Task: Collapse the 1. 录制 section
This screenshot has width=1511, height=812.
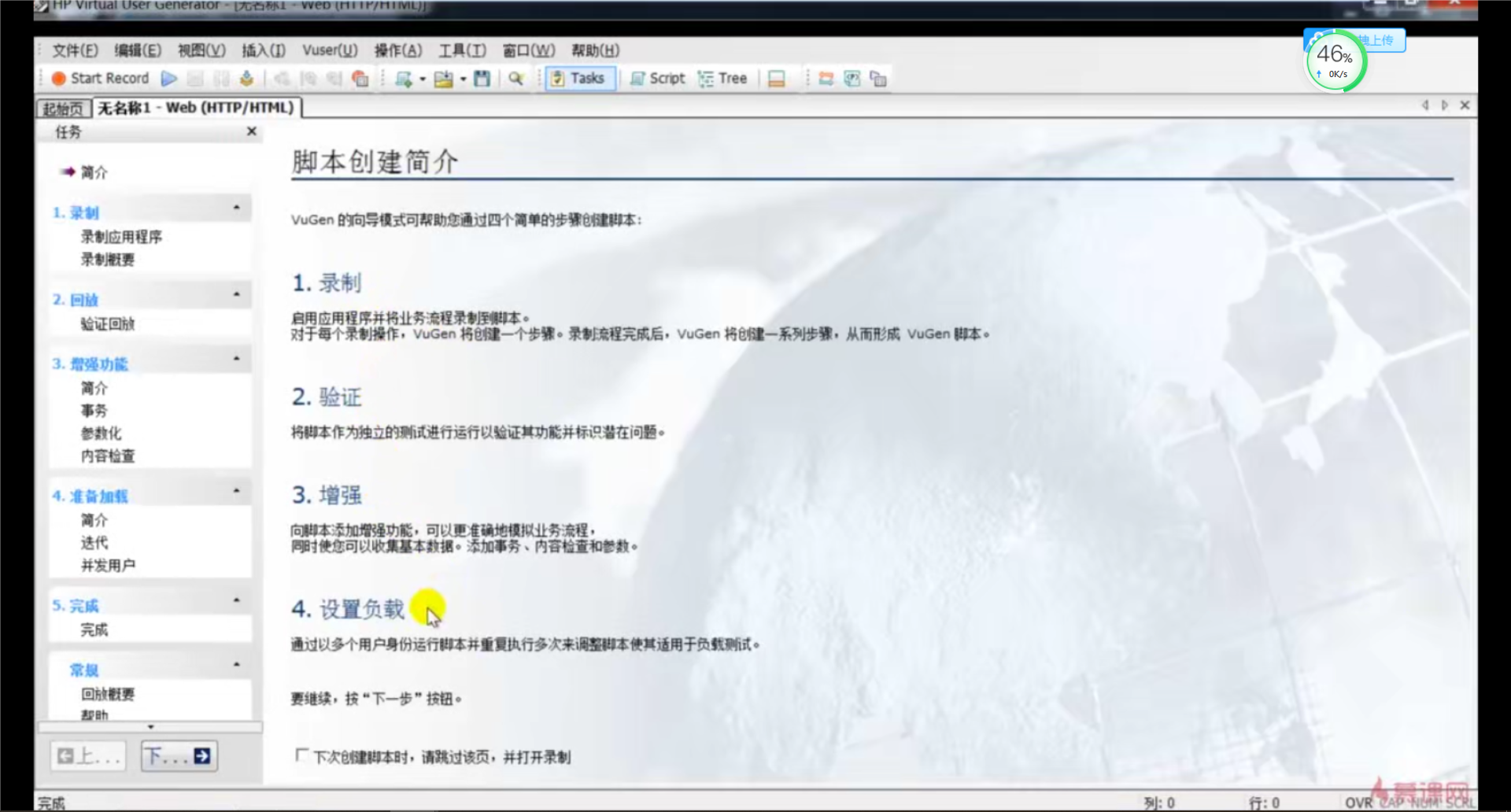Action: [x=236, y=208]
